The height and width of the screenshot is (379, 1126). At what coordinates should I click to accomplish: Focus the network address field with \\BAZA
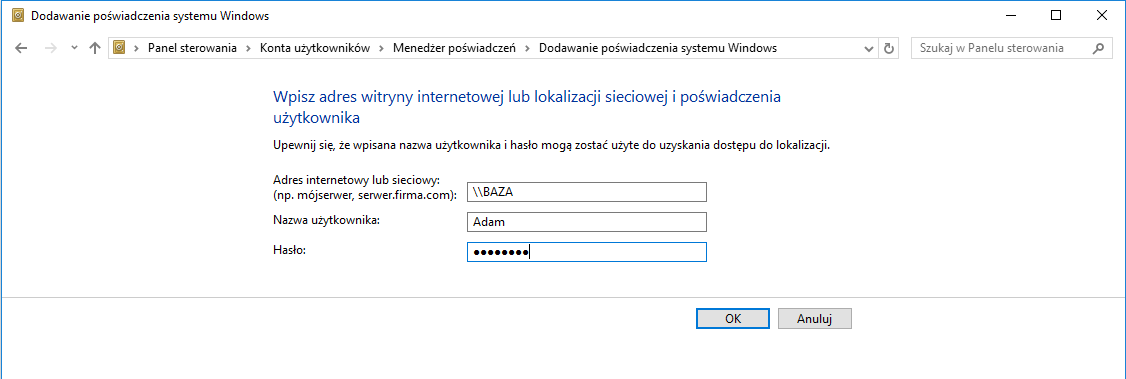587,192
